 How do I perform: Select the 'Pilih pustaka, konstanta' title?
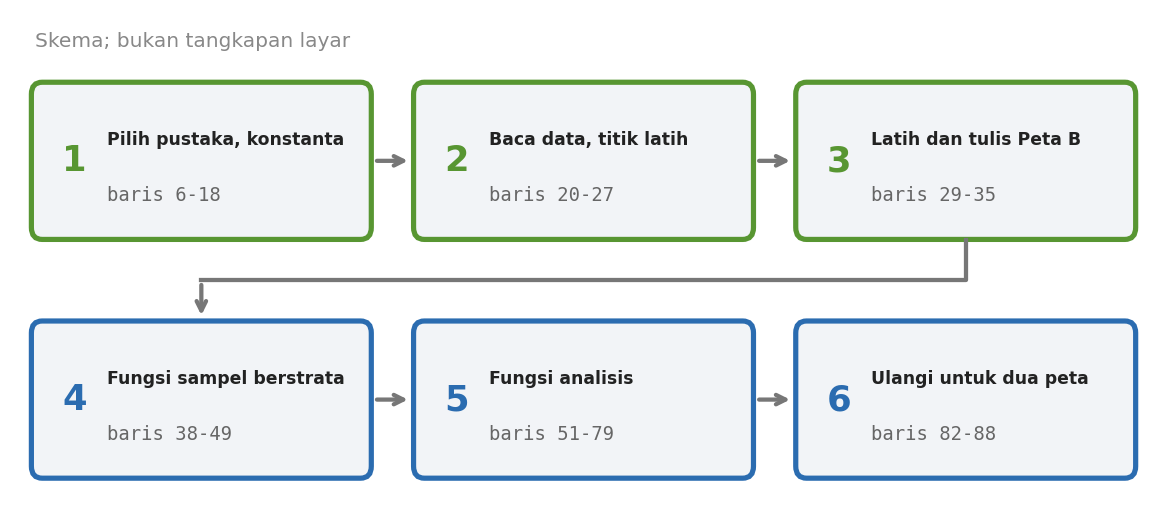[226, 140]
